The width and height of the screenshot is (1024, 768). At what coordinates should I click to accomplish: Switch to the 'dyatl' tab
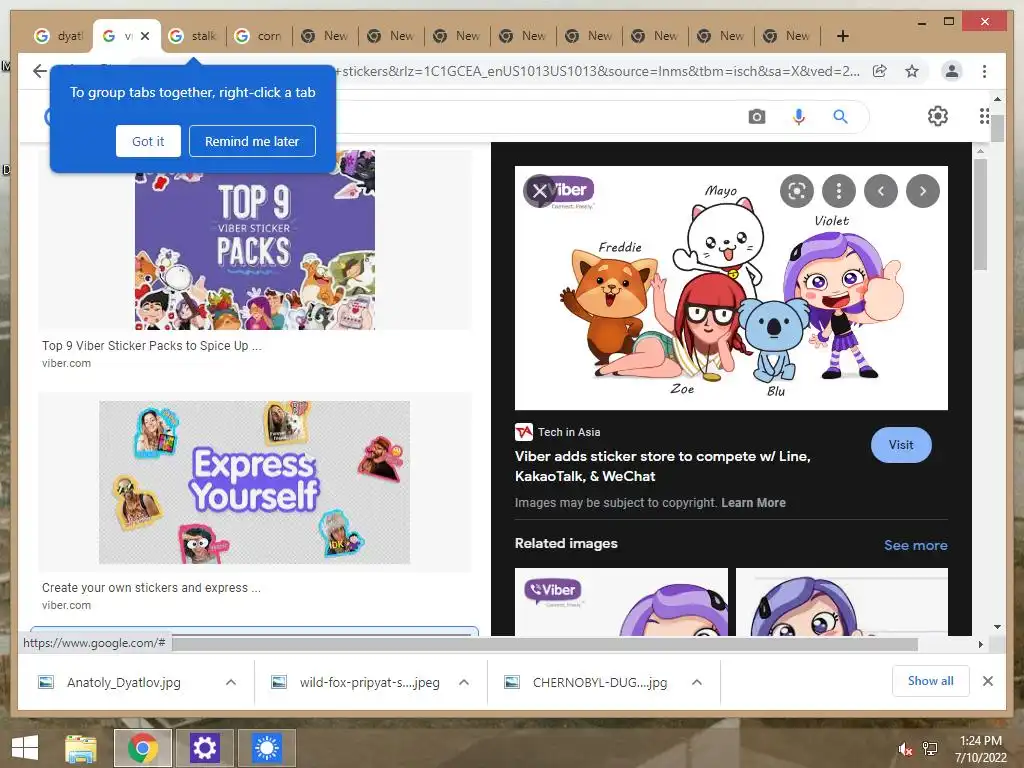coord(59,36)
